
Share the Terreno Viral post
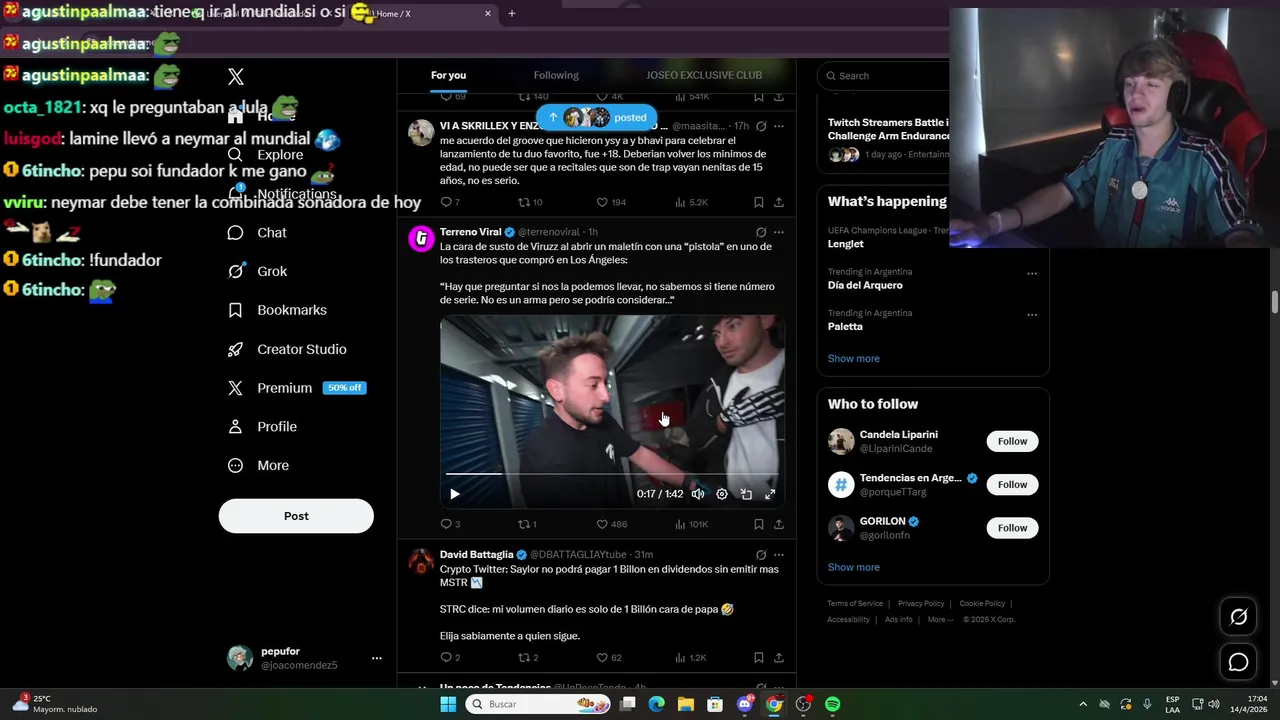pos(779,524)
